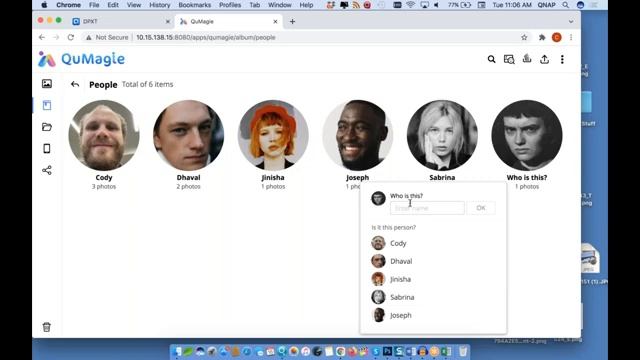
Task: Open Chrome extensions puzzle icon
Action: [x=542, y=37]
